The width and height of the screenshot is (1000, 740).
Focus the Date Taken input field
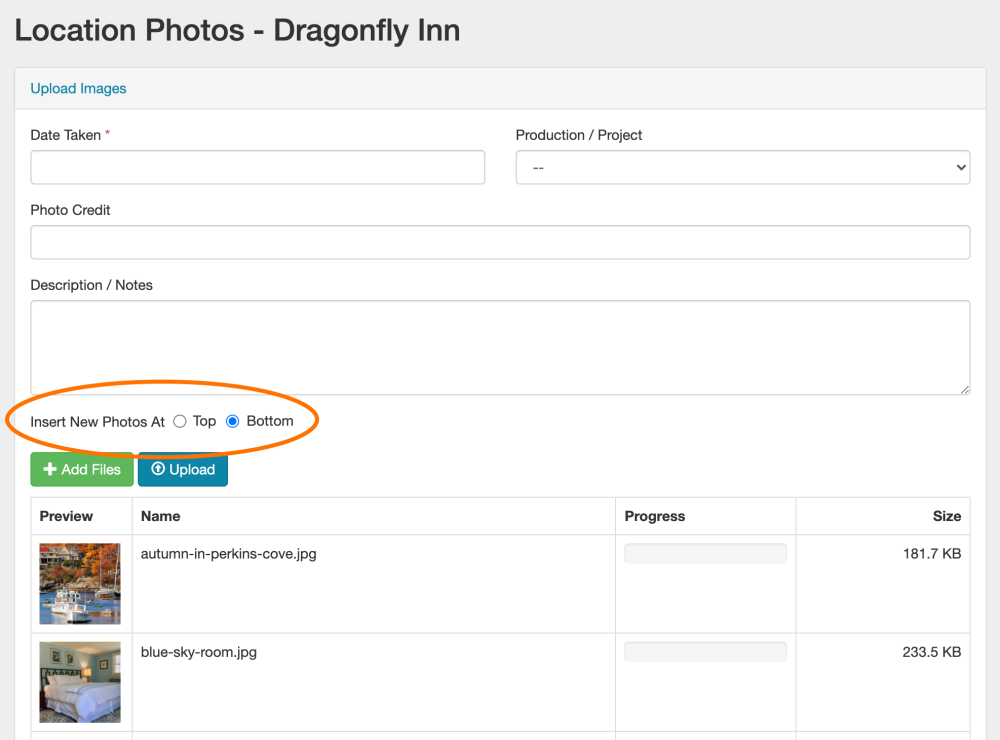[x=257, y=168]
